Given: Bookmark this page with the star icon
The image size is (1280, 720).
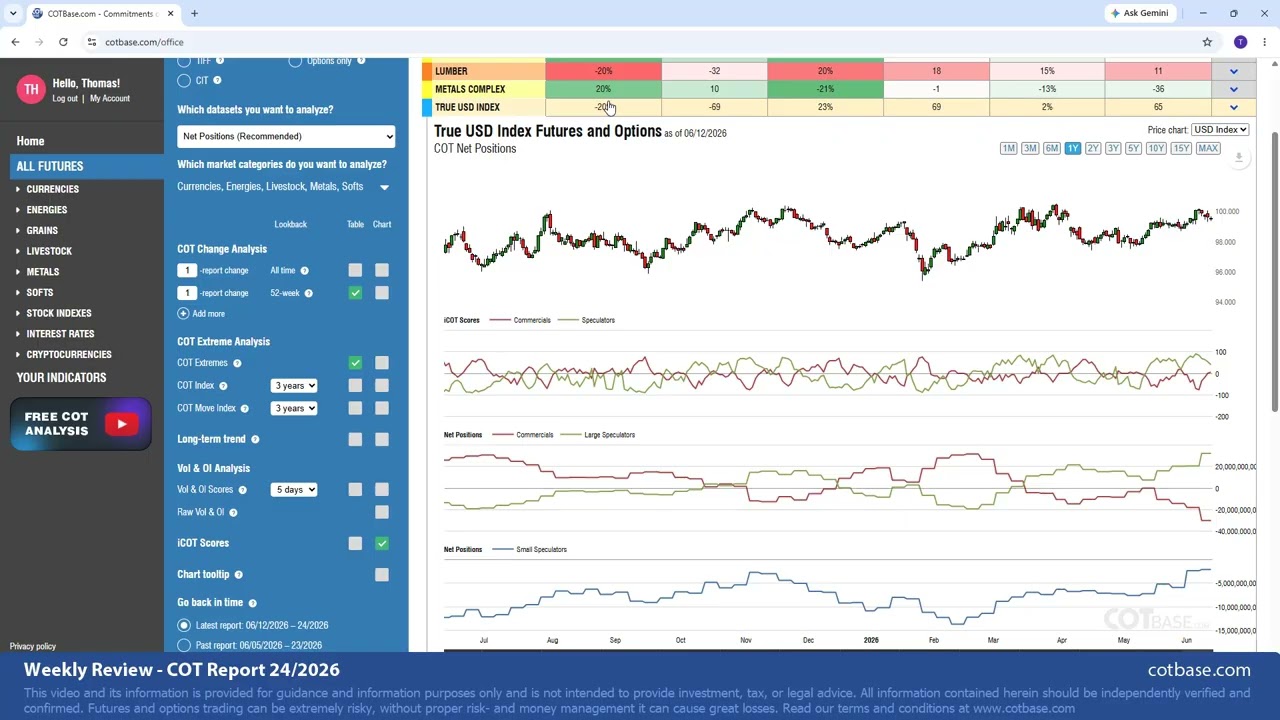Looking at the screenshot, I should (x=1207, y=42).
